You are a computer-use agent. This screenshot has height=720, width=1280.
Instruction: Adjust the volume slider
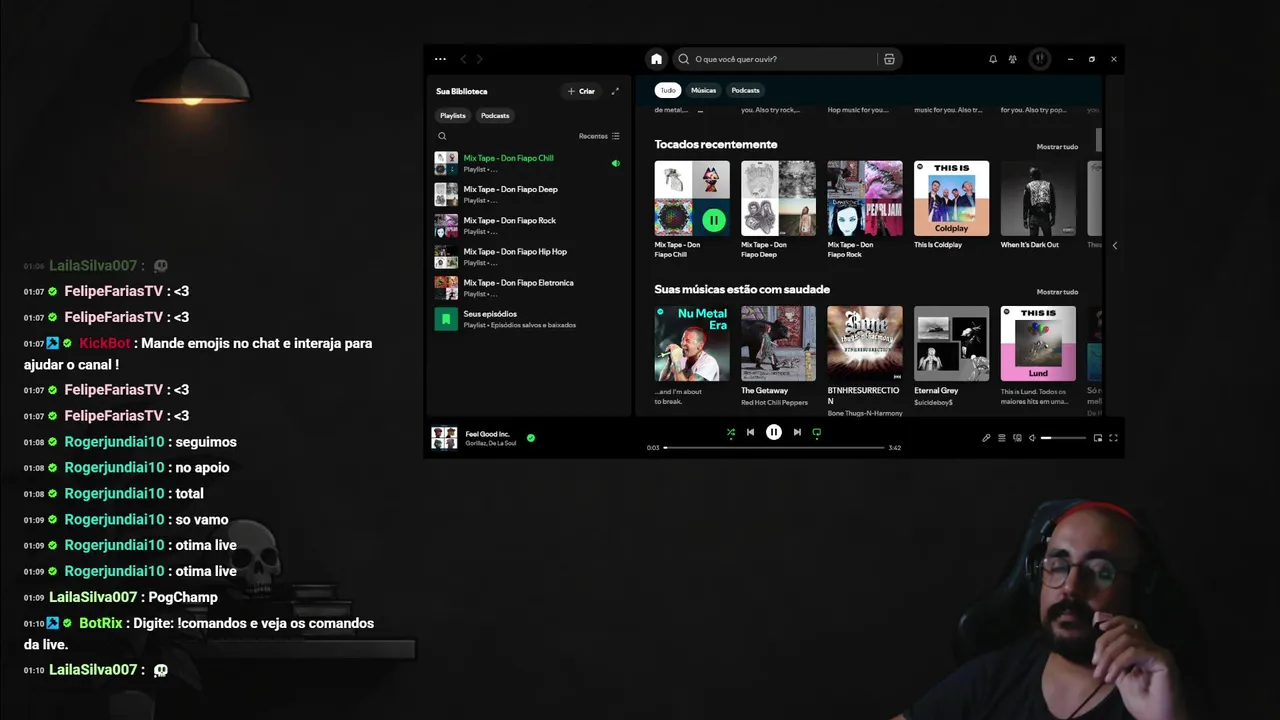1063,438
